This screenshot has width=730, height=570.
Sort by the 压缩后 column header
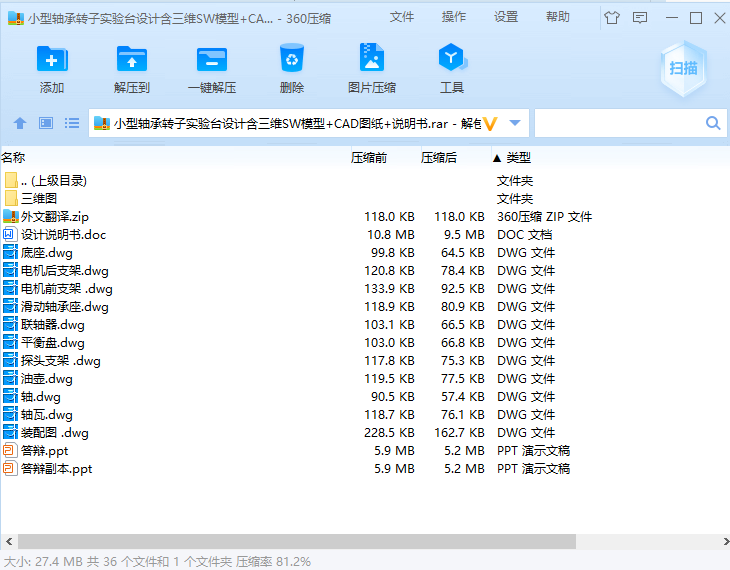click(x=439, y=158)
